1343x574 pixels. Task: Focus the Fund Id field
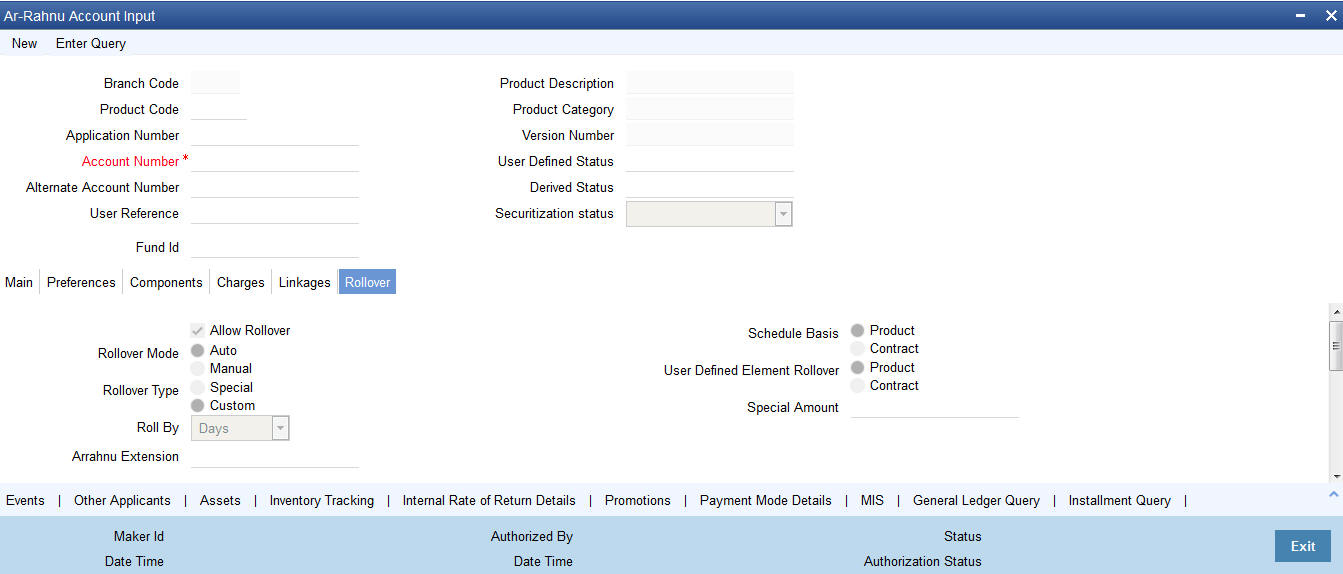pos(274,247)
